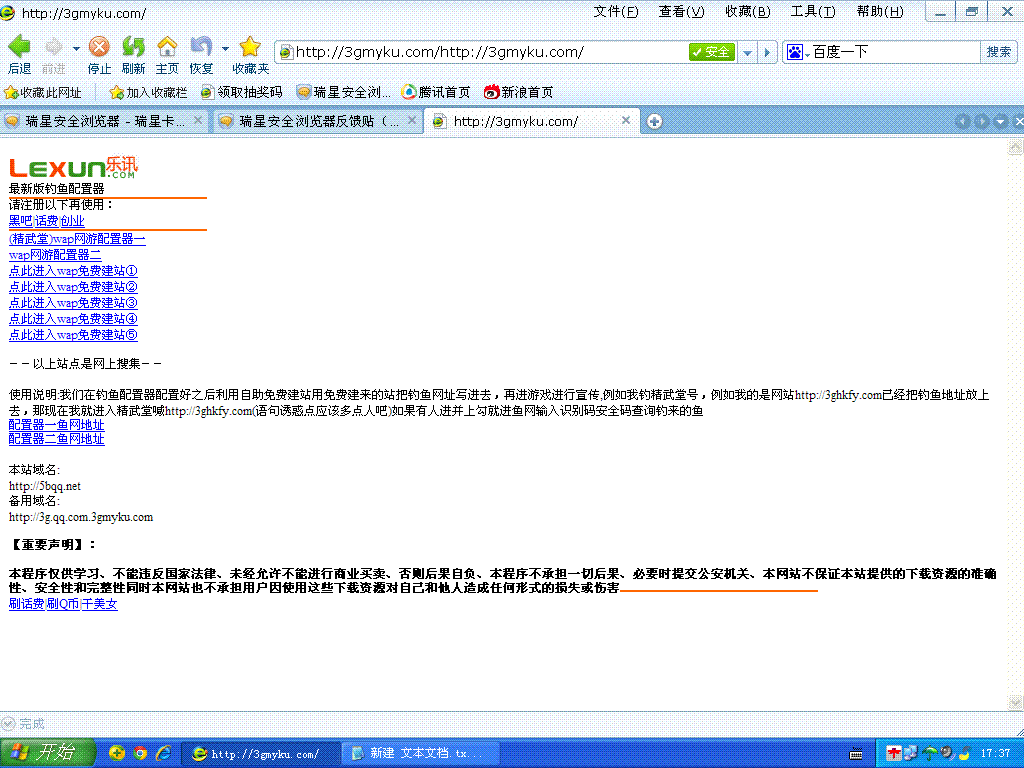Close the 瑞星安全浏览器反馈贴 tab
The image size is (1024, 768).
411,120
